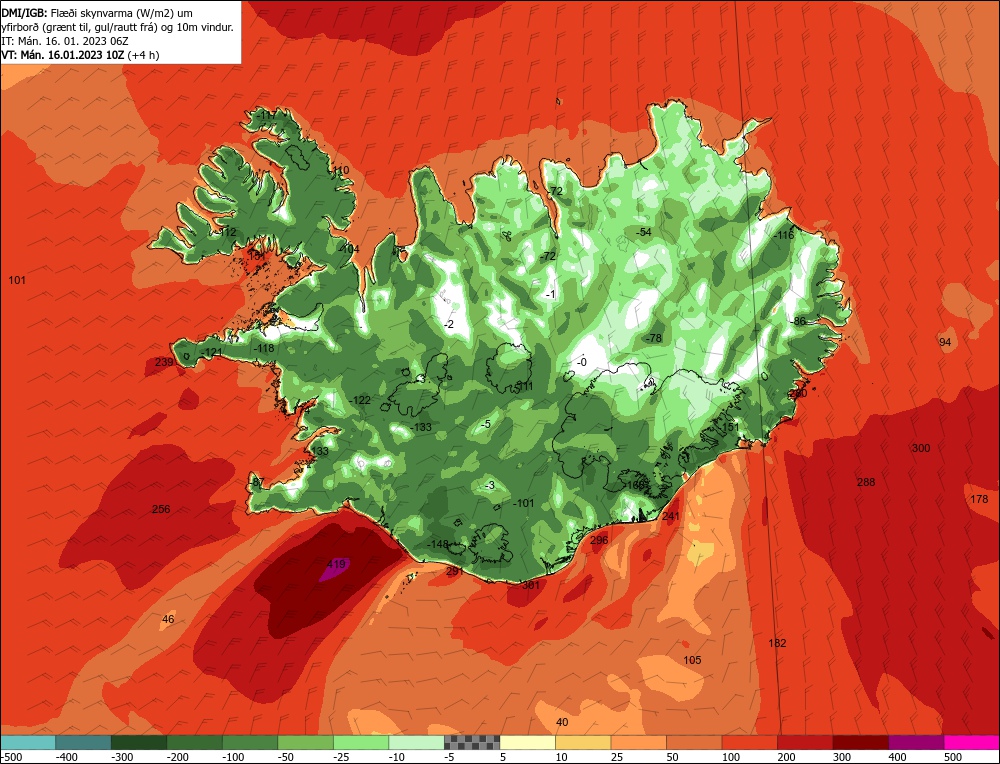The height and width of the screenshot is (764, 1000).
Task: Select the legend label -400
Action: click(x=66, y=757)
